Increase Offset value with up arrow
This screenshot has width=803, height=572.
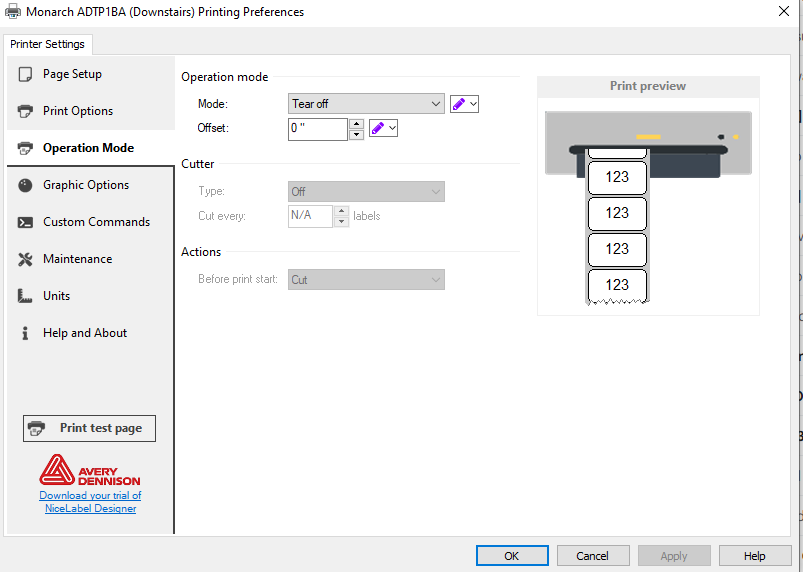click(355, 123)
